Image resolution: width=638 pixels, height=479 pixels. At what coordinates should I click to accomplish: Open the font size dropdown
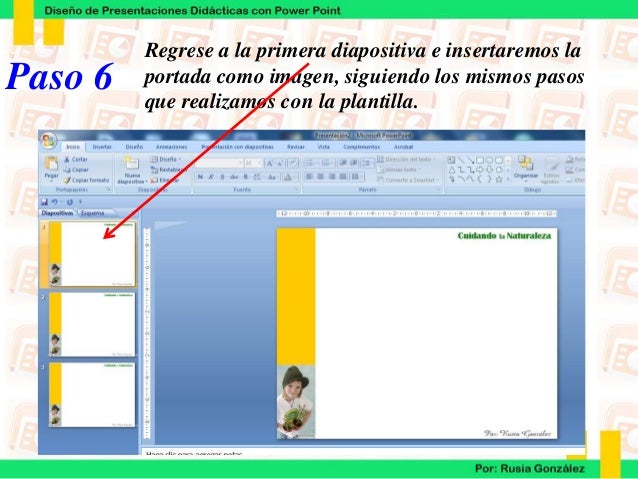click(260, 163)
